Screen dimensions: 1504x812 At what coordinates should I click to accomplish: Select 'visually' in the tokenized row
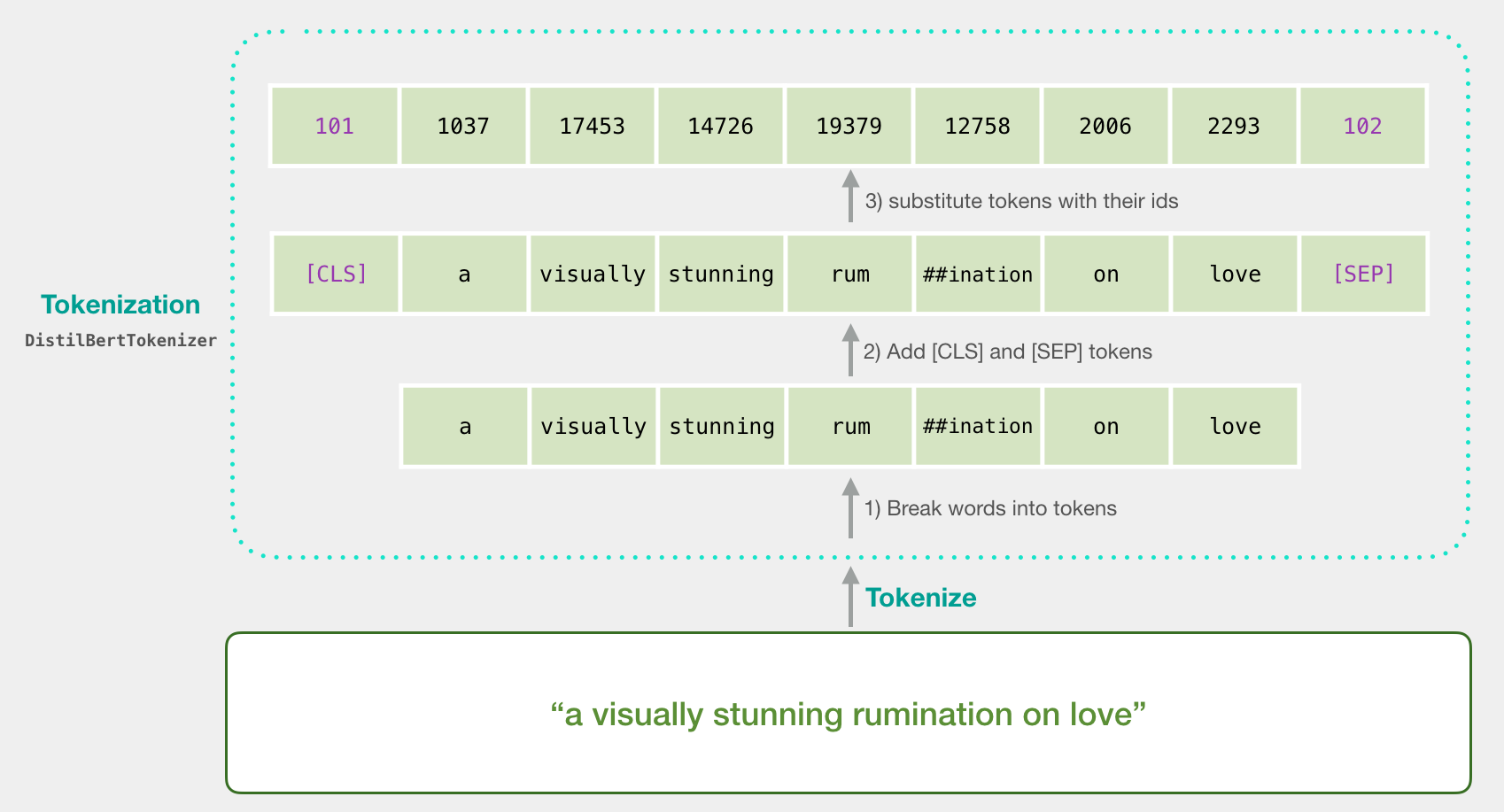pyautogui.click(x=593, y=274)
